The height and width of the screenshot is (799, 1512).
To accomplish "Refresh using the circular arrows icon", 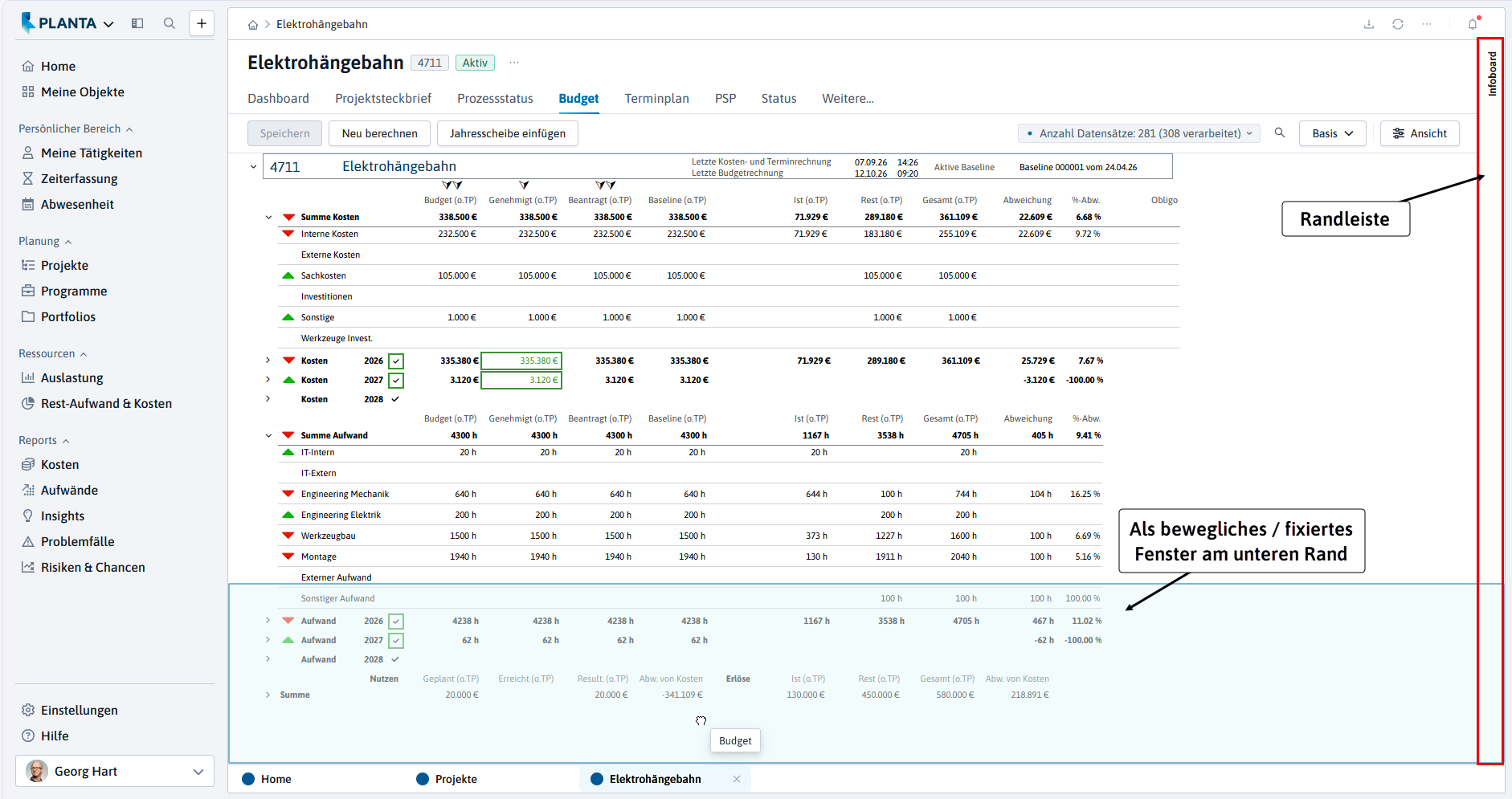I will coord(1398,24).
